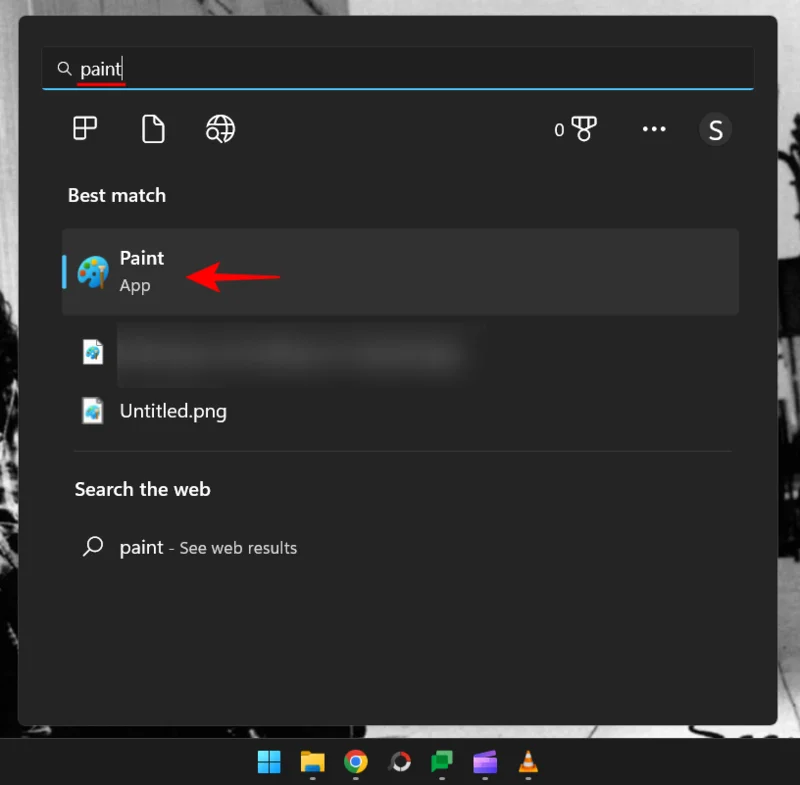Filter search results by Apps
This screenshot has height=785, width=800.
(x=86, y=129)
